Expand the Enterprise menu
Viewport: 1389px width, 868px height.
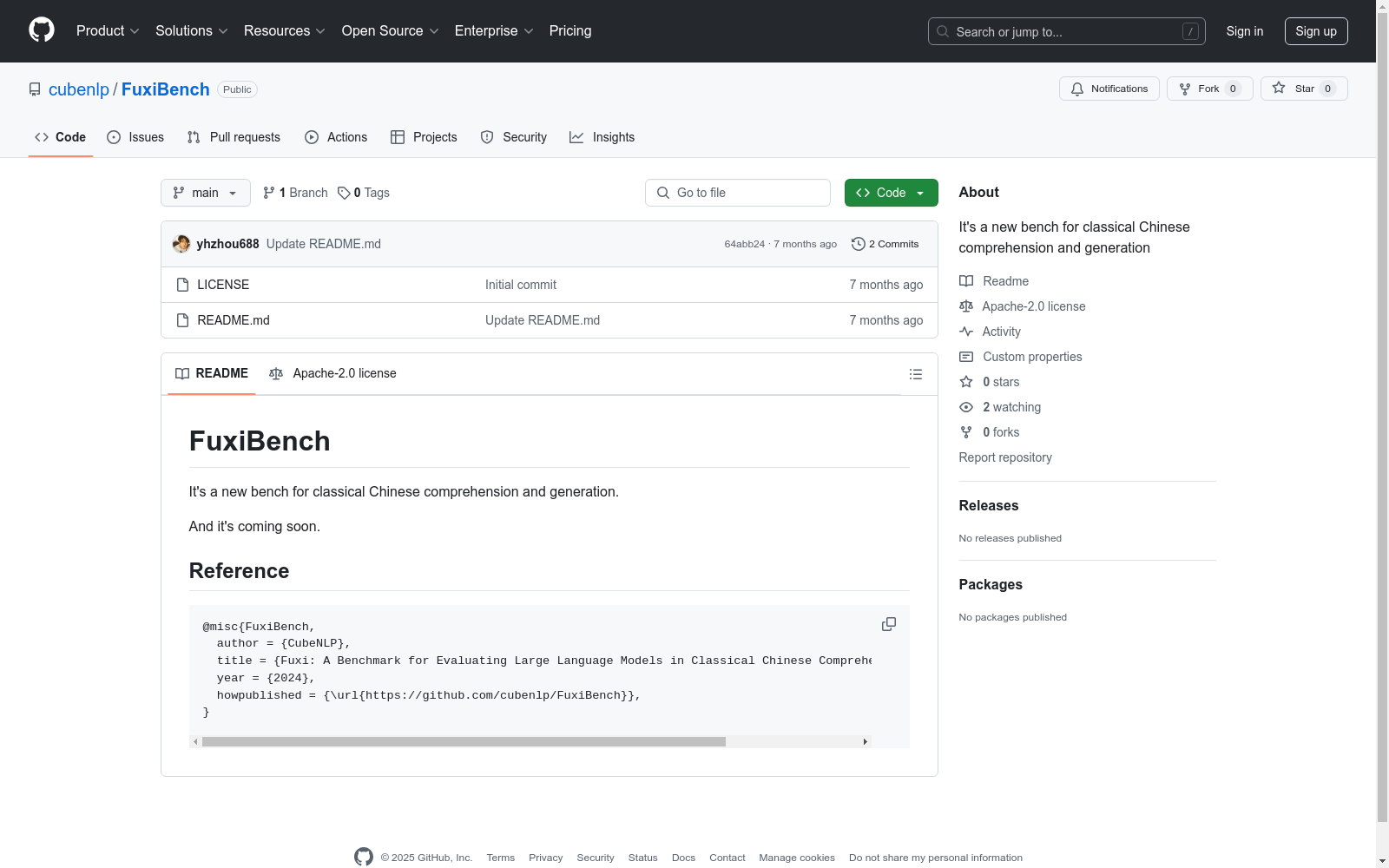[x=494, y=30]
